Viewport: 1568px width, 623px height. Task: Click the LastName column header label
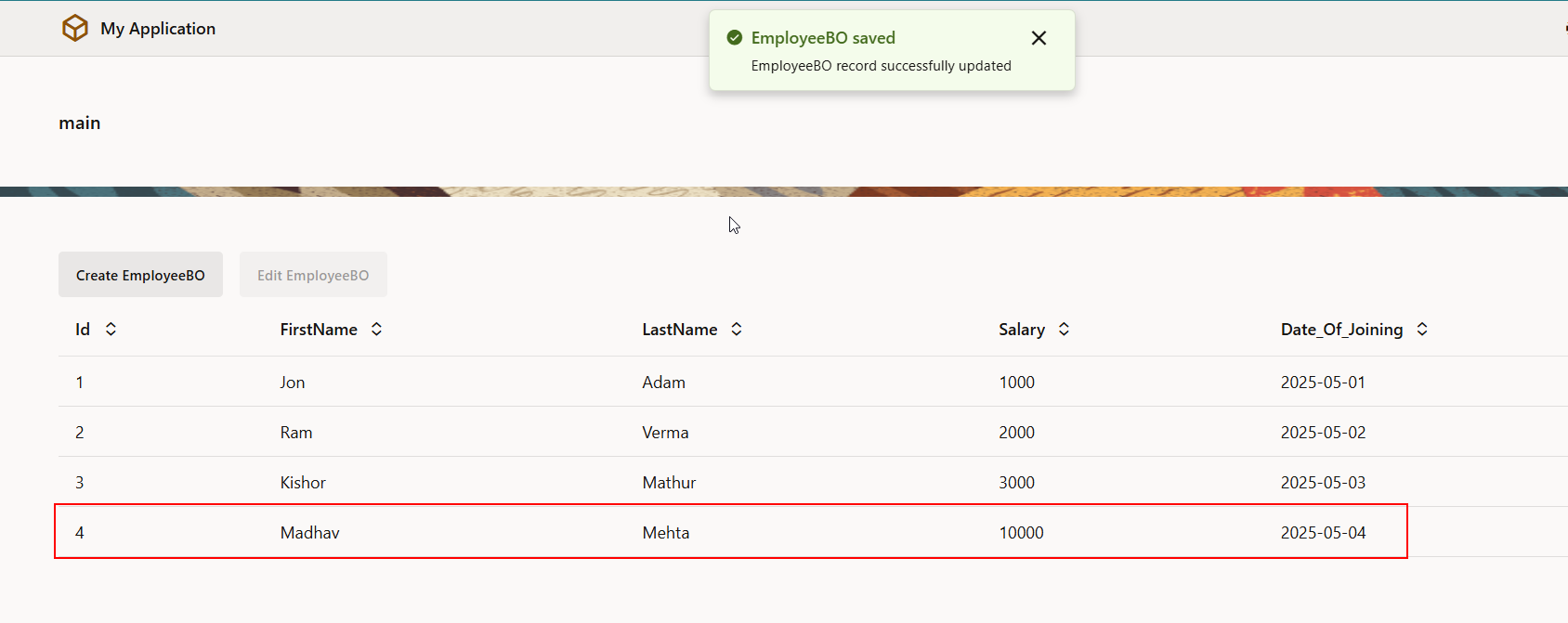[679, 330]
